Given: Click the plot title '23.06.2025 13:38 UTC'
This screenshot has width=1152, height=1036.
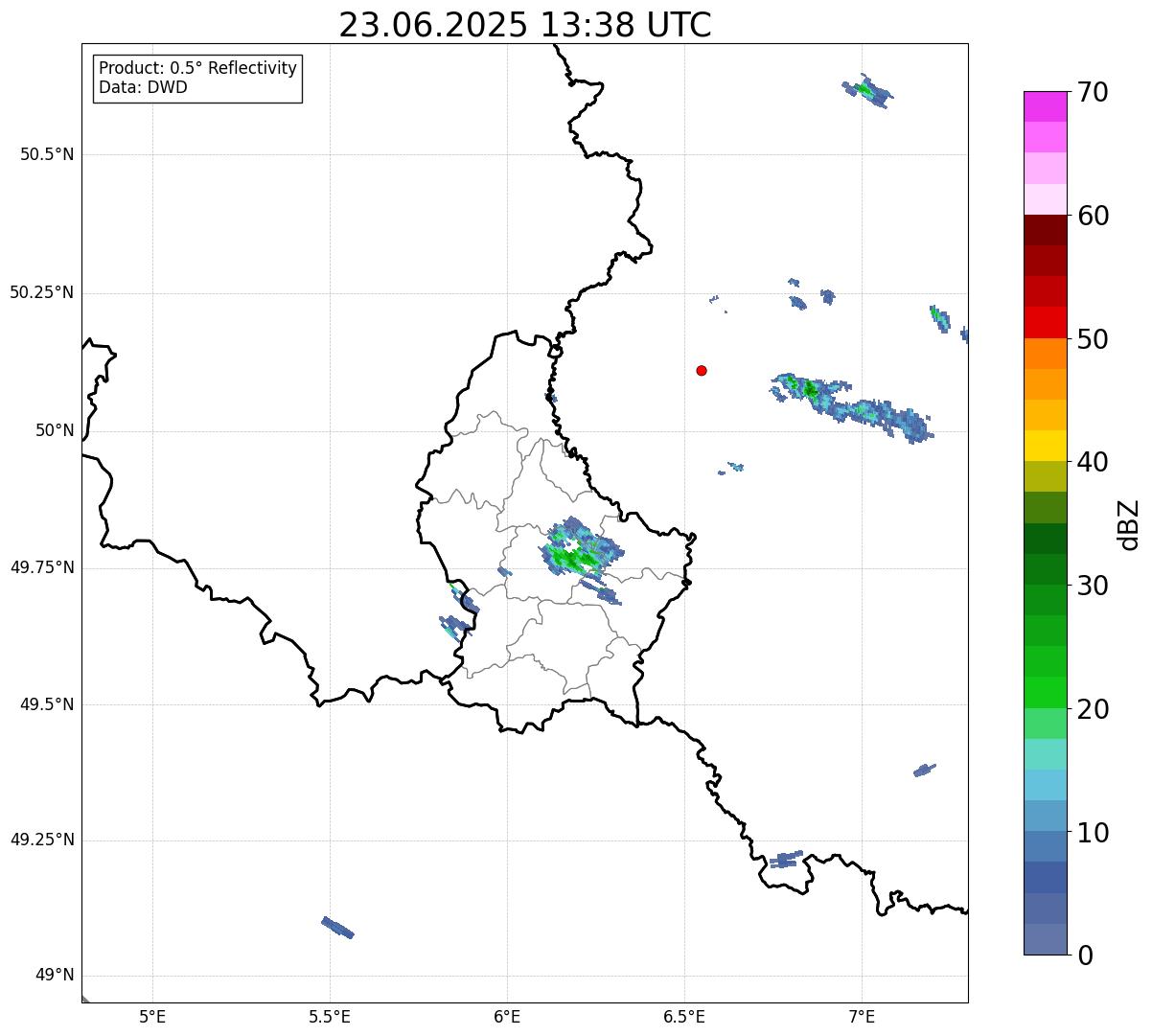Looking at the screenshot, I should point(525,25).
